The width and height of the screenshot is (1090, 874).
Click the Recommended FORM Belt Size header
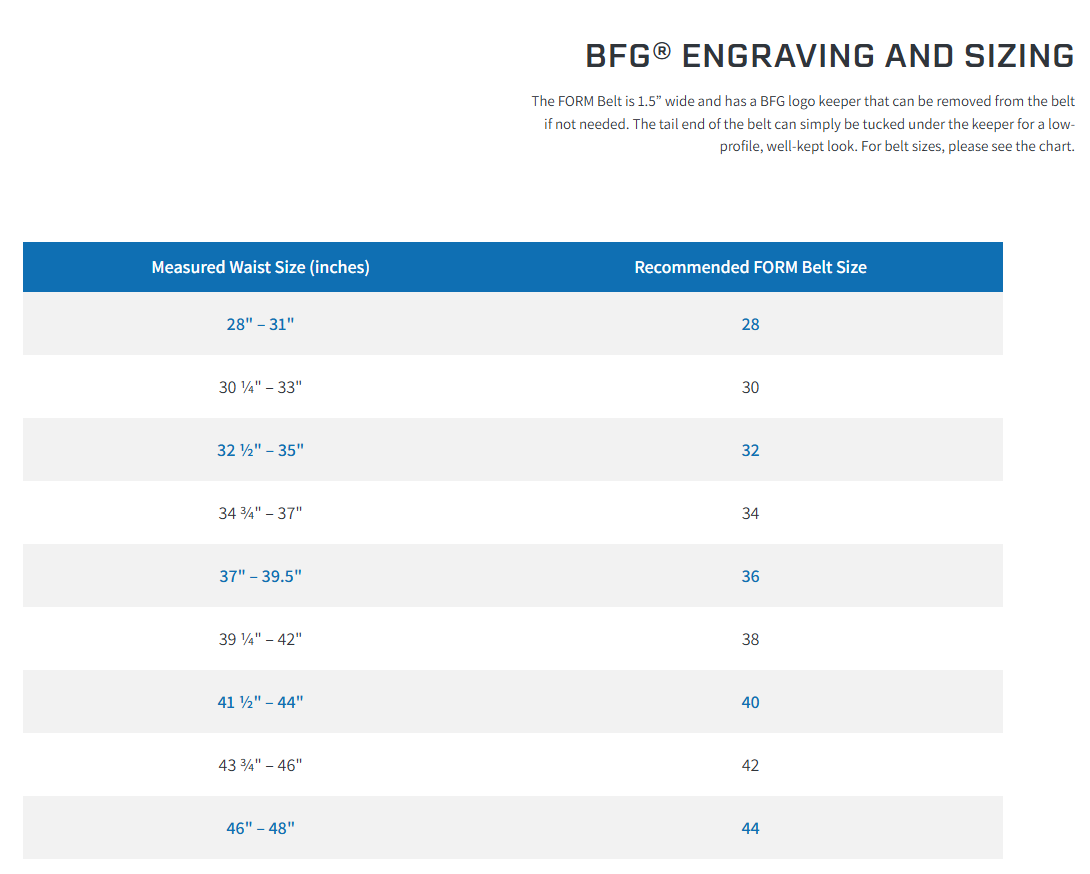click(x=750, y=267)
